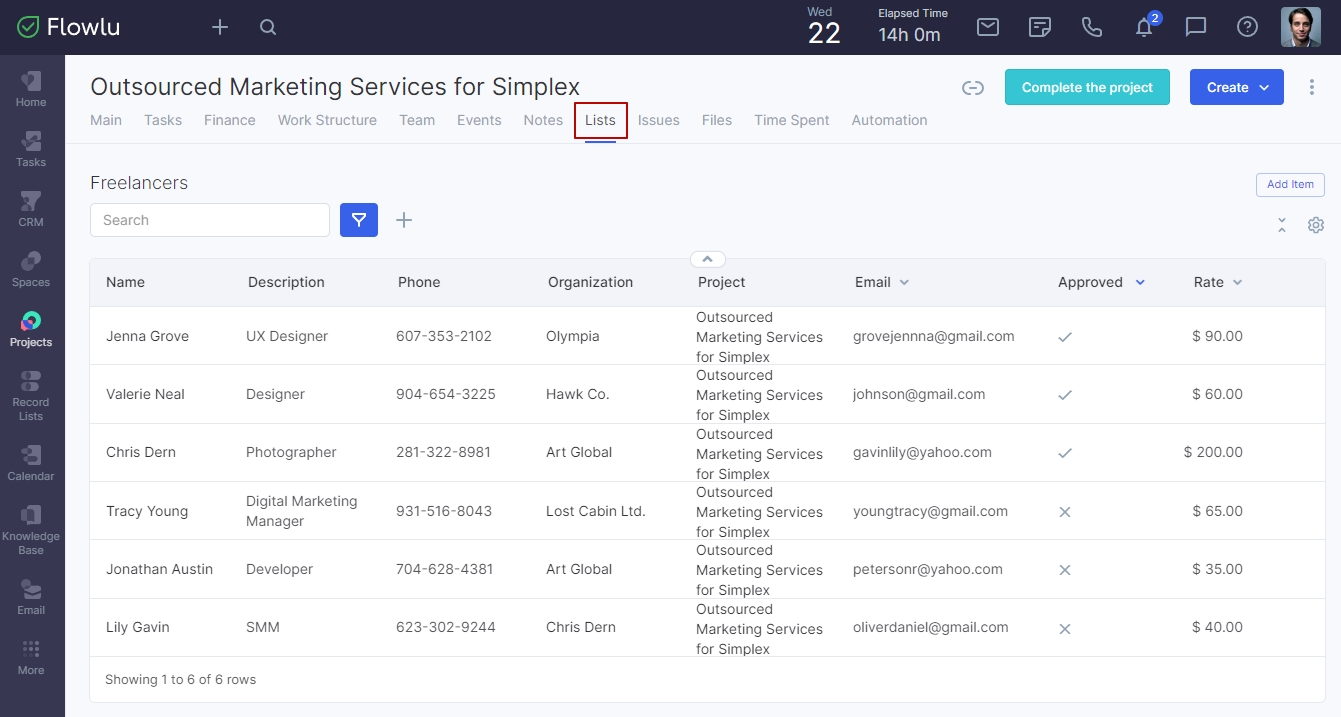Image resolution: width=1341 pixels, height=717 pixels.
Task: Switch to the Time Spent tab
Action: pos(792,120)
